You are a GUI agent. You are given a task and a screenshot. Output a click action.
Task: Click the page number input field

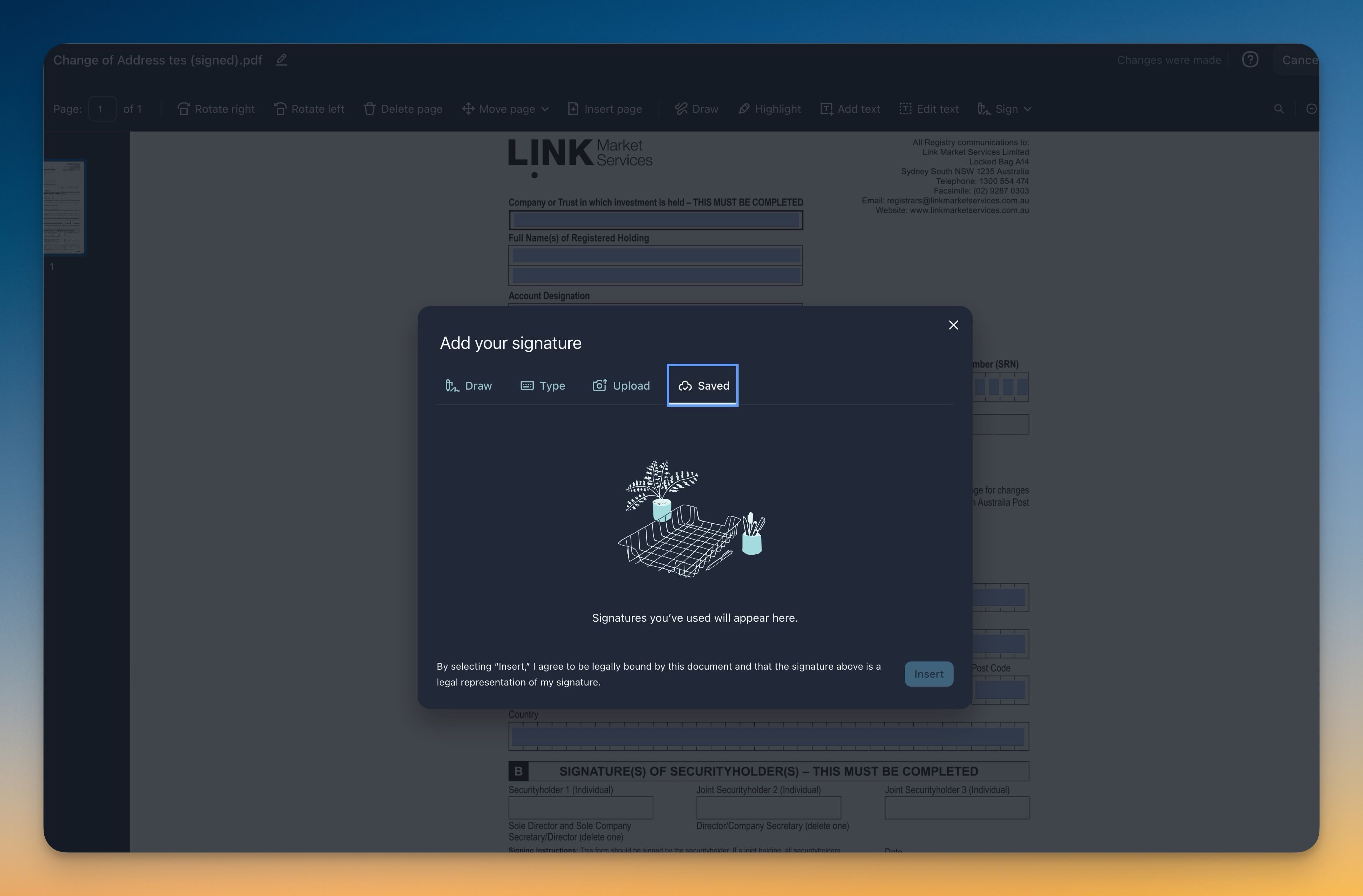(x=102, y=109)
